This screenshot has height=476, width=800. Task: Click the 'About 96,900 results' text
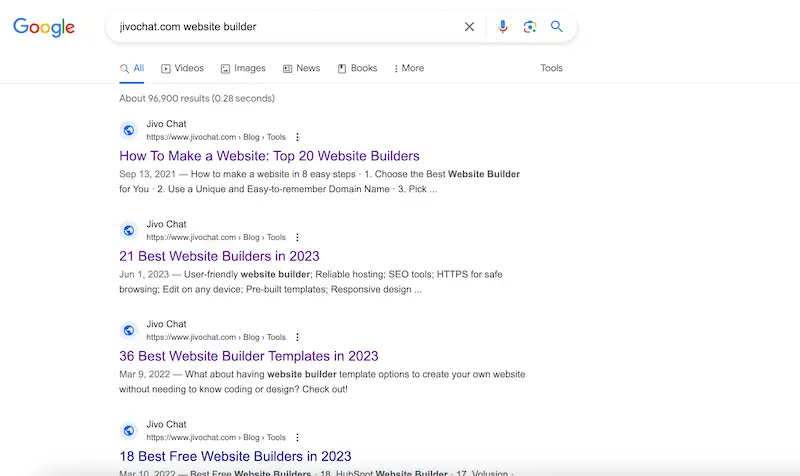click(x=197, y=98)
